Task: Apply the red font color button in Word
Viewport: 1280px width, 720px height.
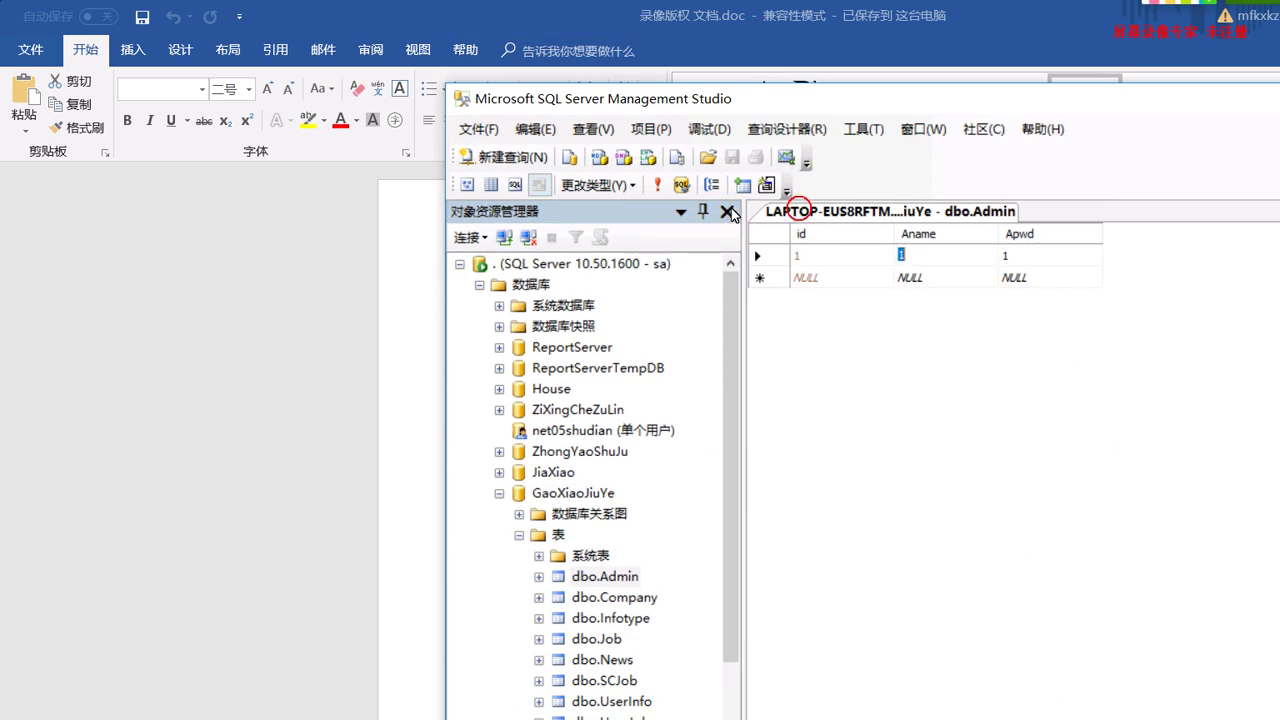Action: [x=340, y=120]
